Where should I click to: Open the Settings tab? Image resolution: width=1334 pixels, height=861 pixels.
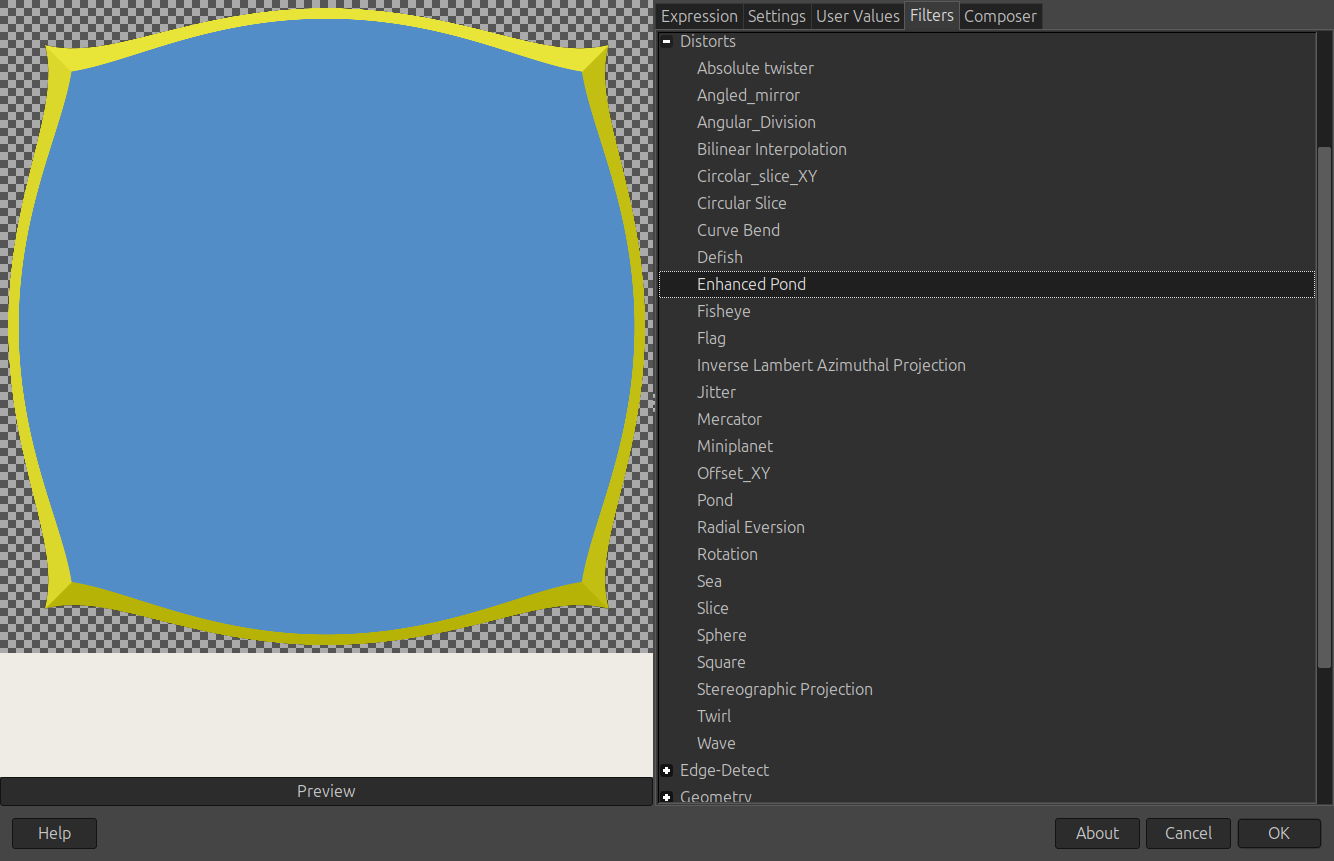tap(777, 16)
